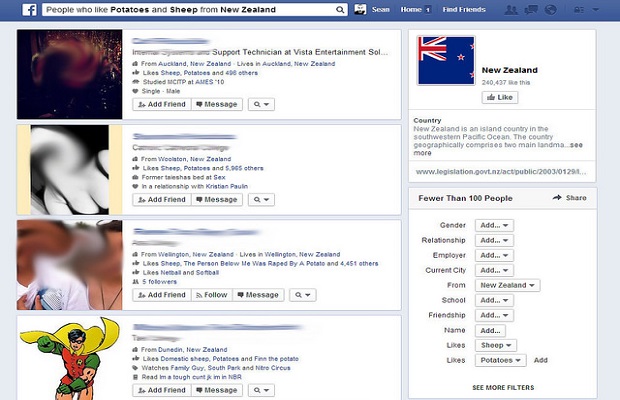Go to Sean's profile link
620x400 pixels.
[380, 9]
